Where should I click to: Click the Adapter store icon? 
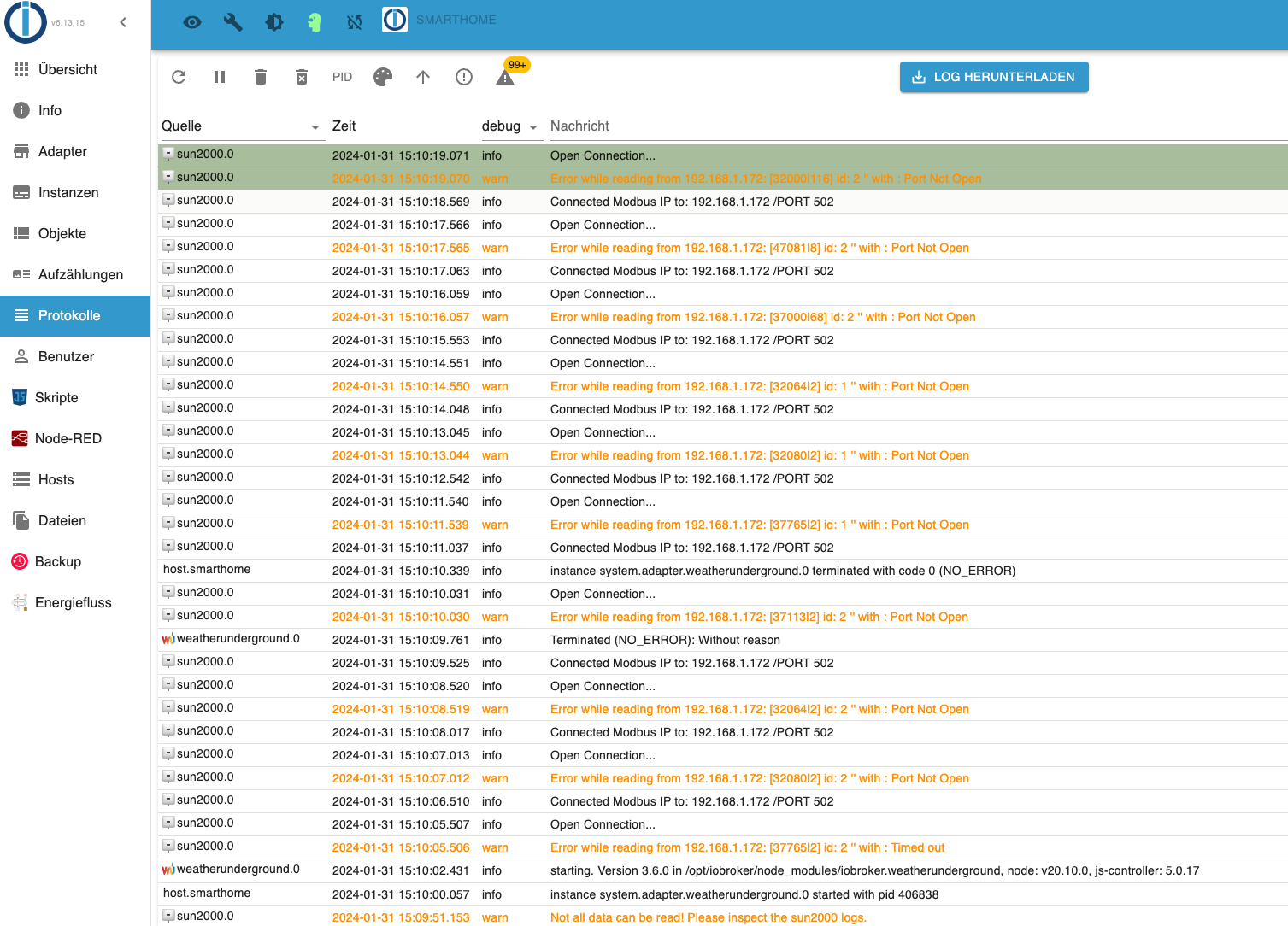tap(21, 151)
